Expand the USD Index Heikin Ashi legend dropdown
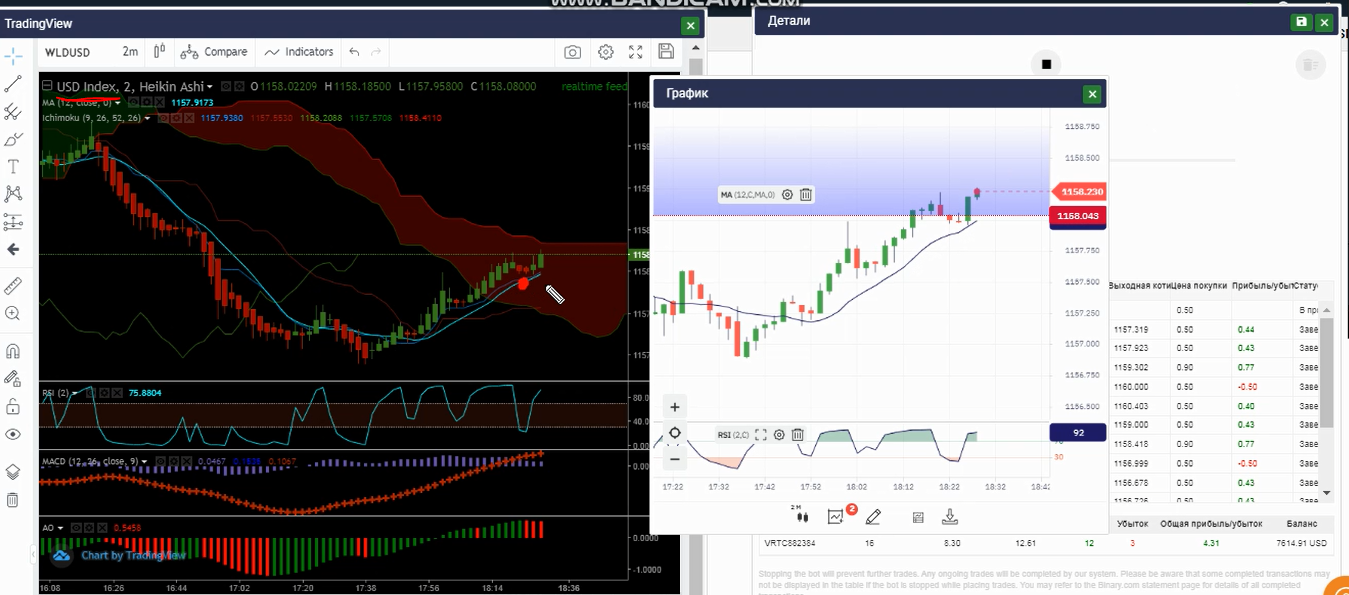 point(210,87)
